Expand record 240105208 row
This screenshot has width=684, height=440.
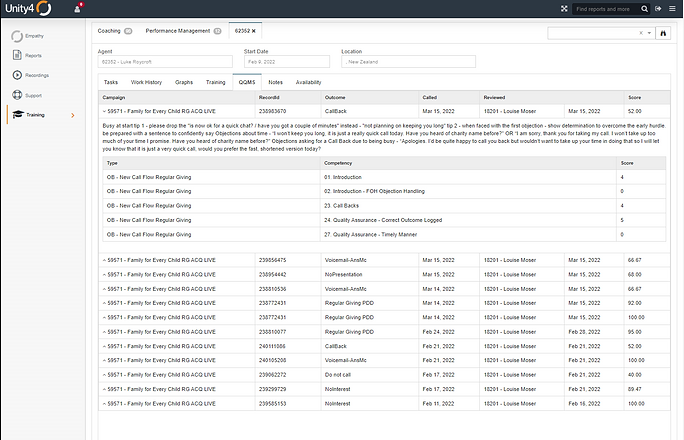click(x=104, y=360)
